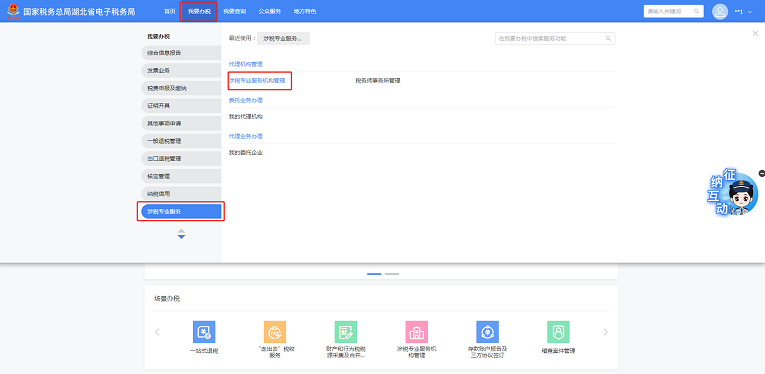Close the 我要办税 menu panel
Image resolution: width=765 pixels, height=374 pixels.
(x=755, y=33)
